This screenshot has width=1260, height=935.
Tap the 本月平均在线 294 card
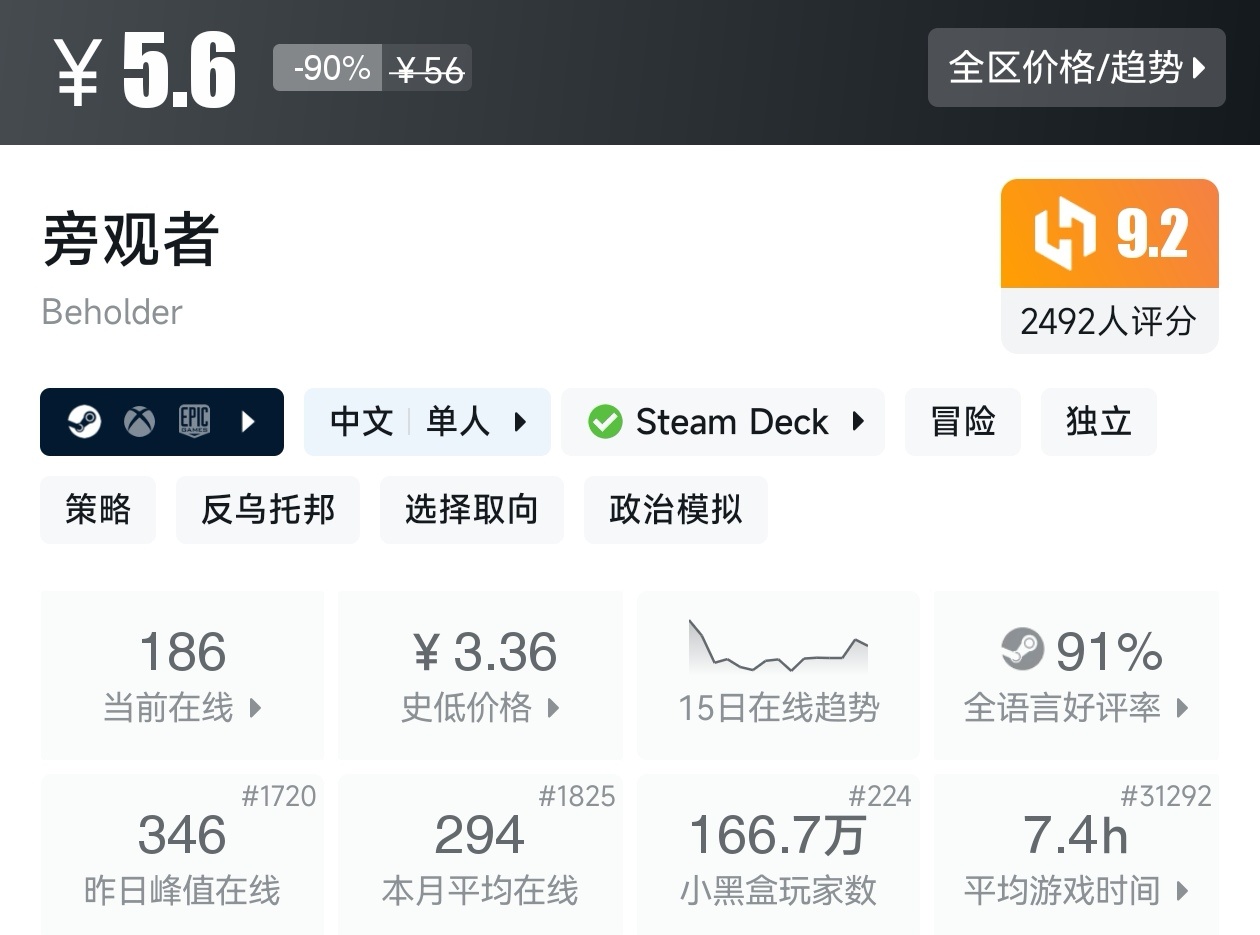[481, 855]
